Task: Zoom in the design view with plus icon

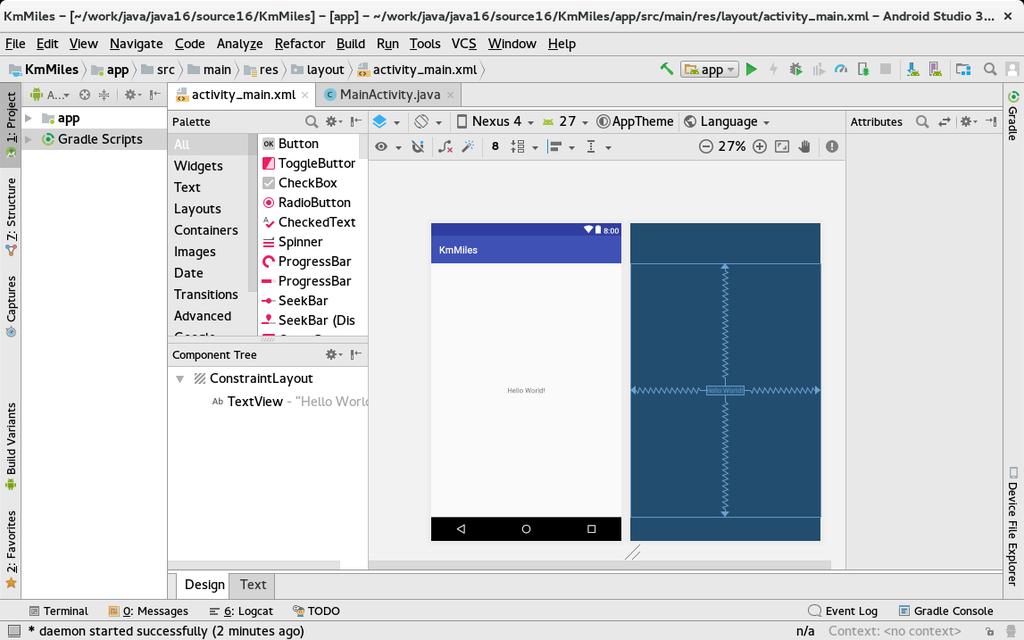Action: tap(760, 146)
